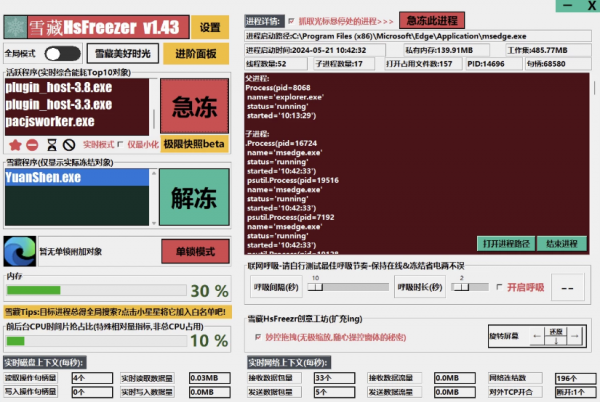
Task: Click the 呼吸时长(秒) button
Action: (420, 287)
